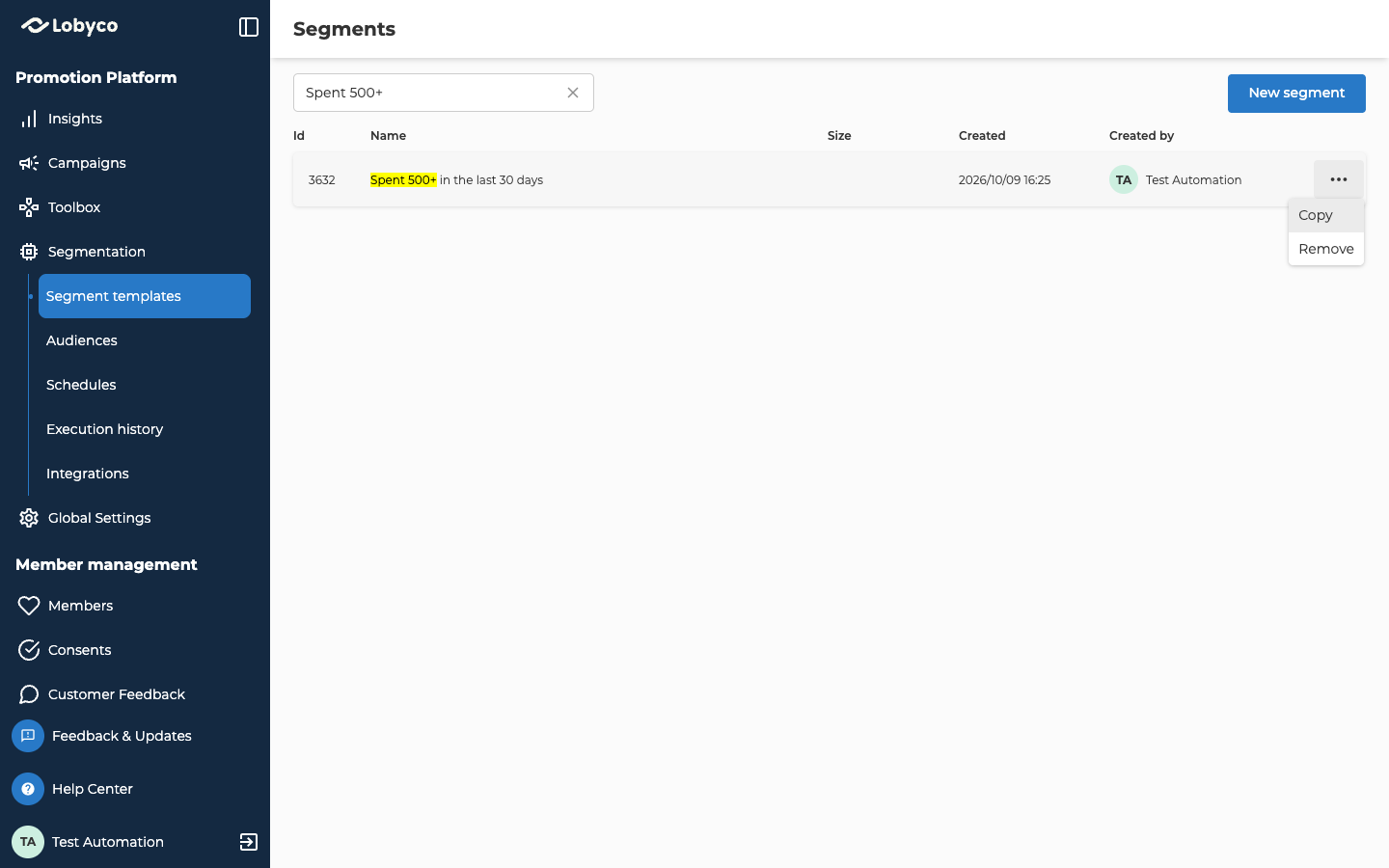1389x868 pixels.
Task: Click the Campaigns megaphone icon
Action: click(x=29, y=163)
